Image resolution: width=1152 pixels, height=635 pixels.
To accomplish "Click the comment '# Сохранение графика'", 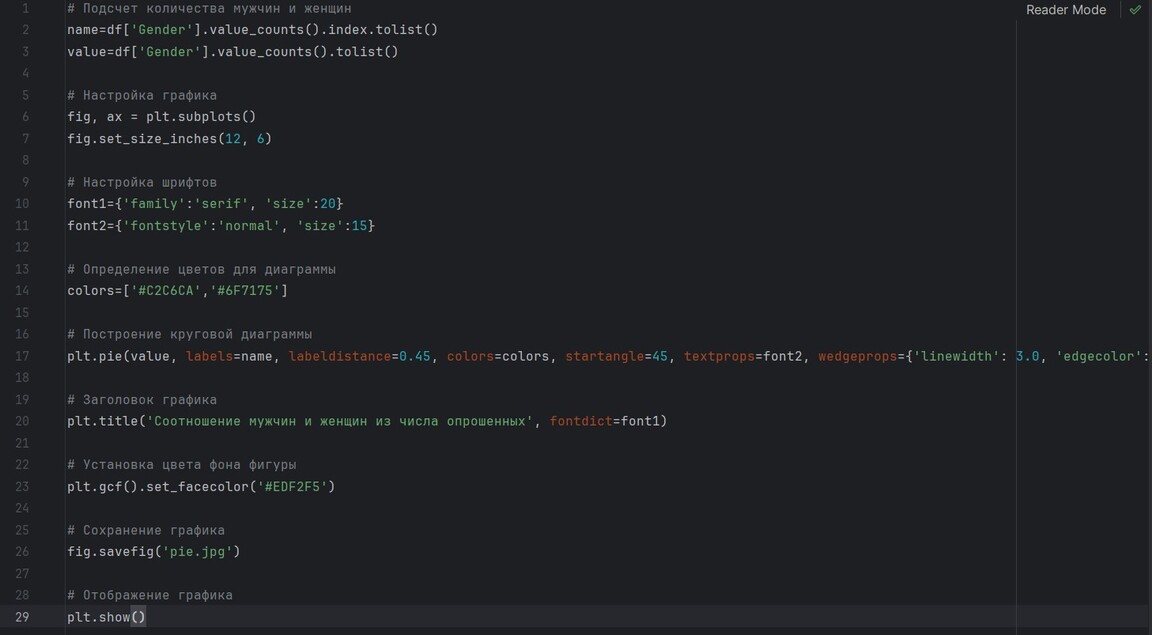I will (x=145, y=529).
